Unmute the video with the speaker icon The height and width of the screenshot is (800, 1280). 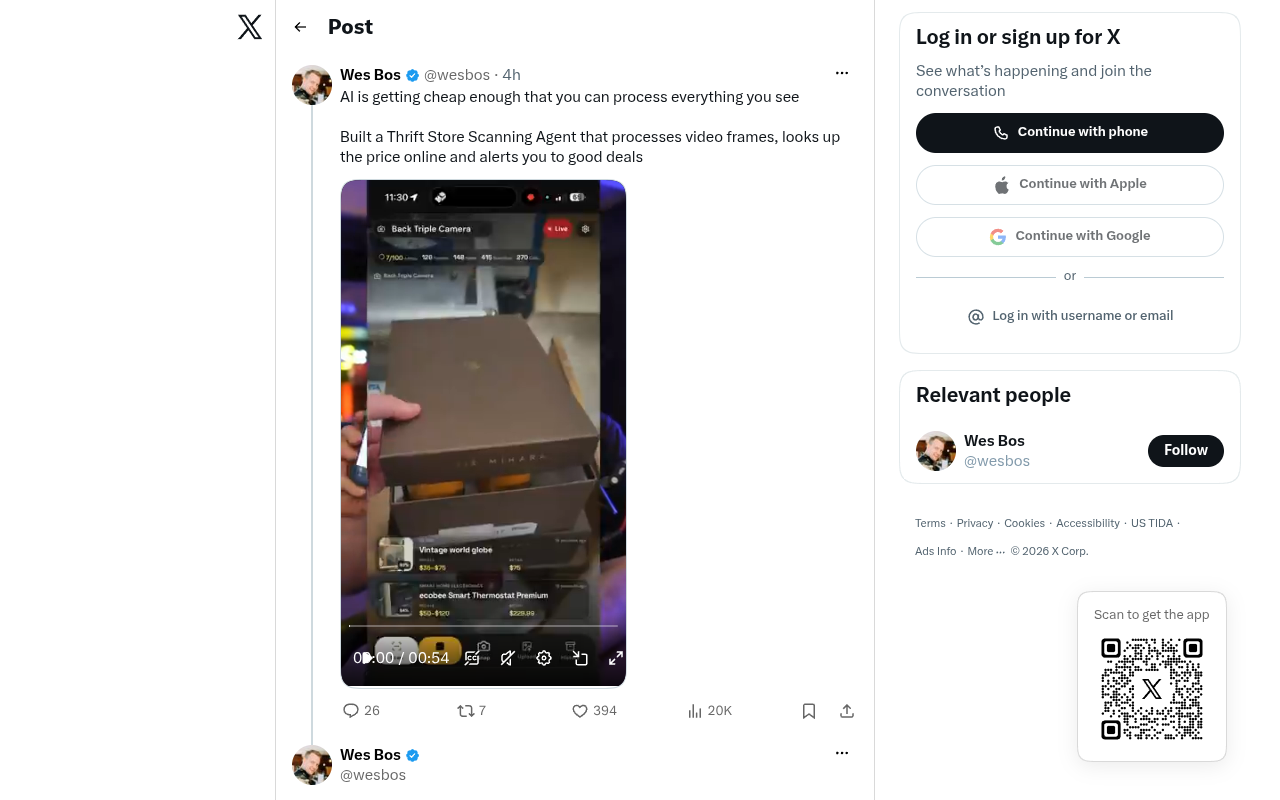click(x=508, y=658)
